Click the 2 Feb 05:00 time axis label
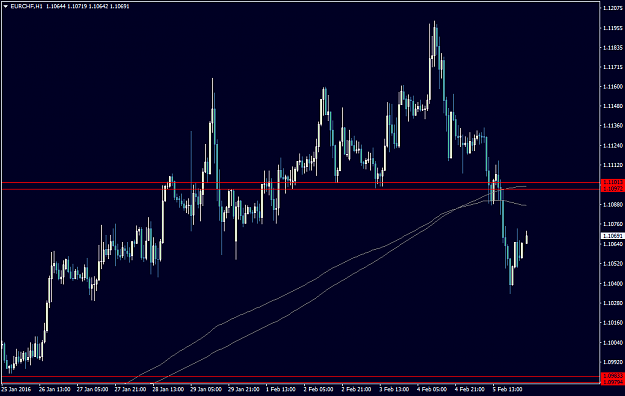The width and height of the screenshot is (625, 396). tap(319, 390)
